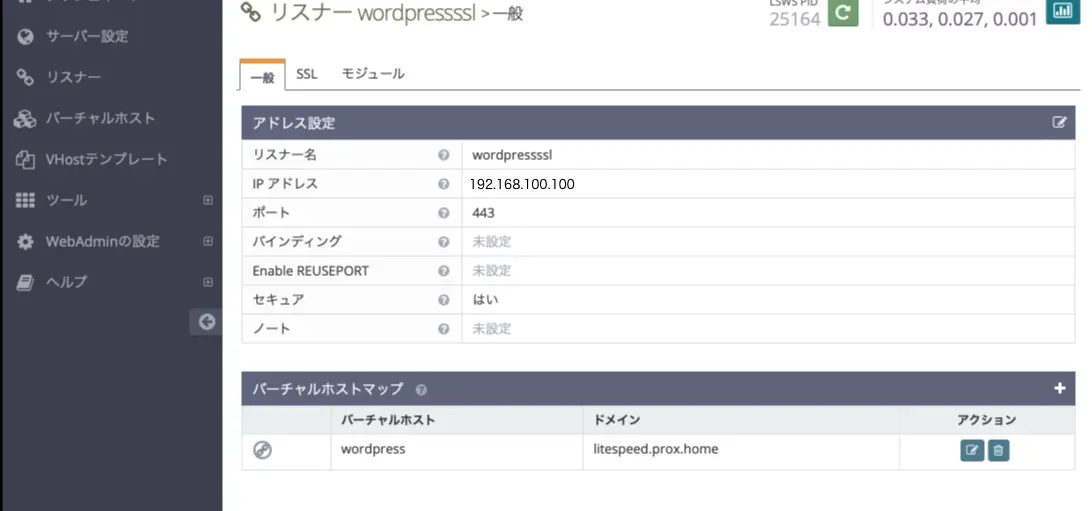
Task: Switch to the SSL tab
Action: [x=306, y=74]
